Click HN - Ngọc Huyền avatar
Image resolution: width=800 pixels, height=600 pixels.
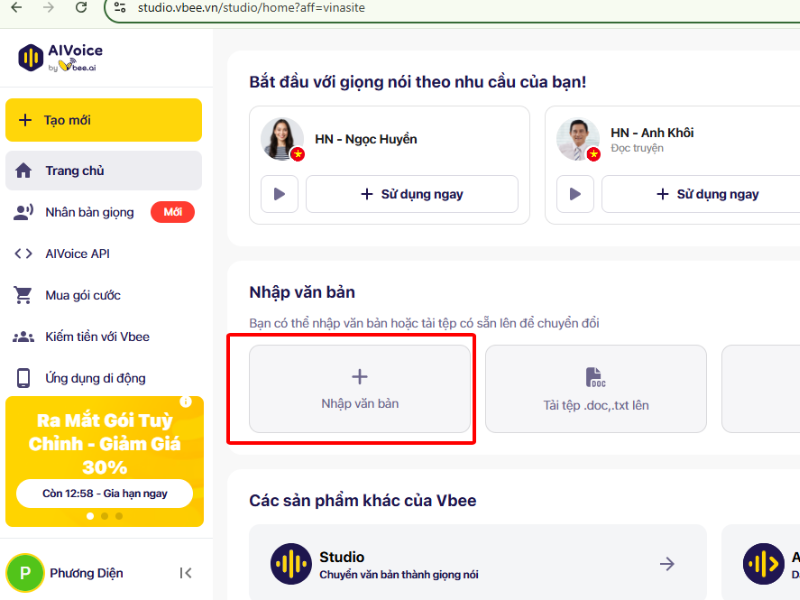(x=282, y=139)
